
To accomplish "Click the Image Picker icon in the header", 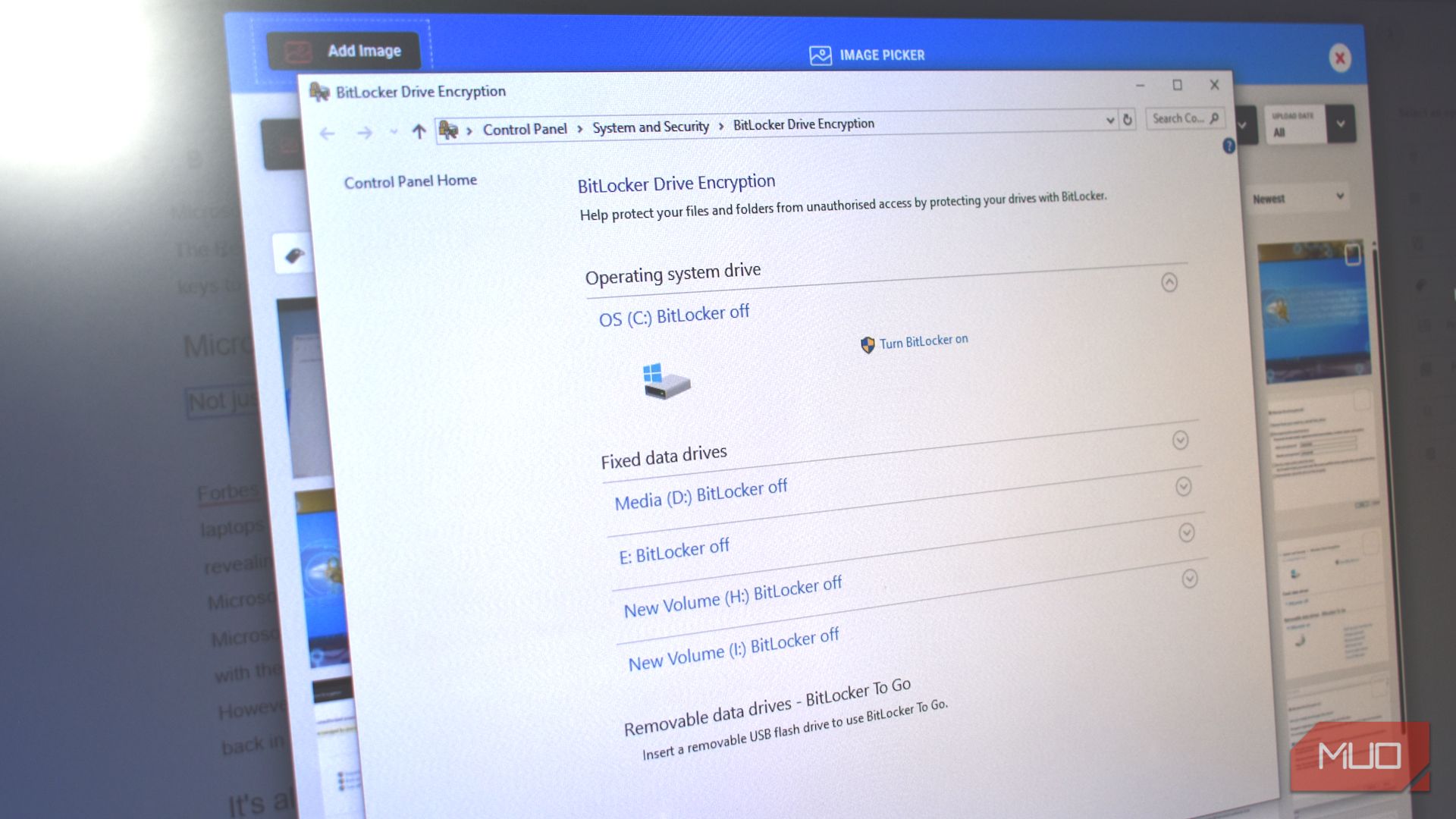I will click(820, 55).
